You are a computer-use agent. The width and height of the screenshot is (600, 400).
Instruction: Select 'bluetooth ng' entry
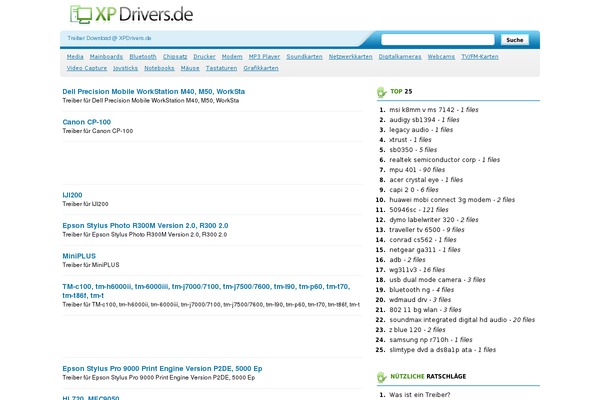409,290
